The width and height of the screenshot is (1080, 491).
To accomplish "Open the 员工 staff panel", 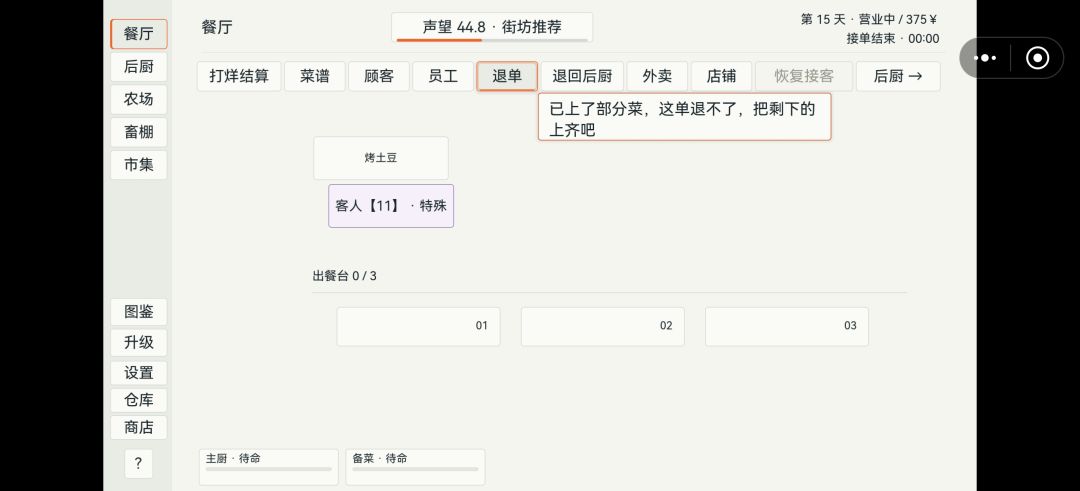I will 443,76.
